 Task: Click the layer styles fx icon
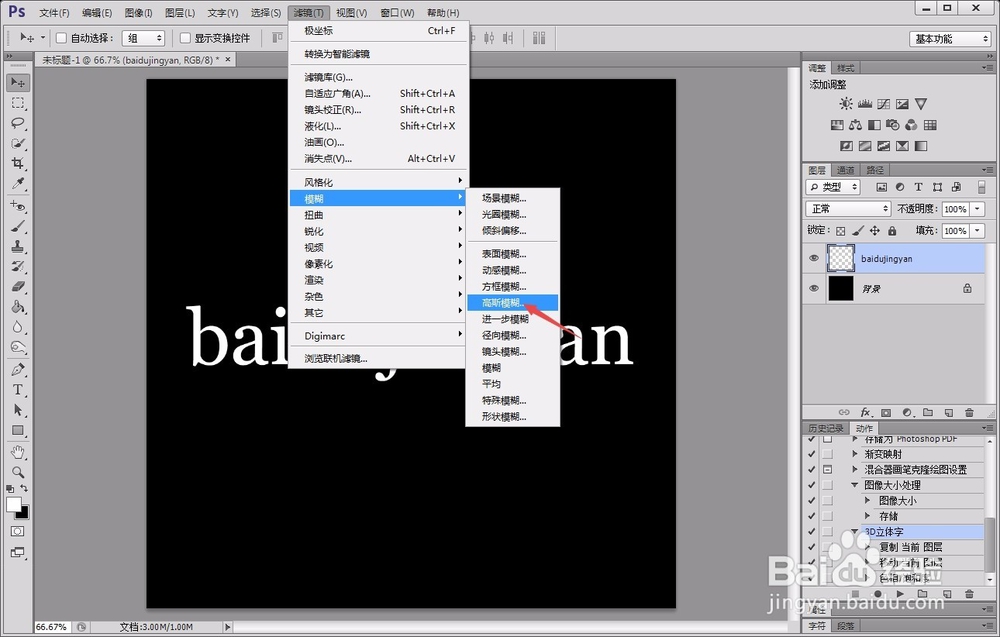click(865, 413)
